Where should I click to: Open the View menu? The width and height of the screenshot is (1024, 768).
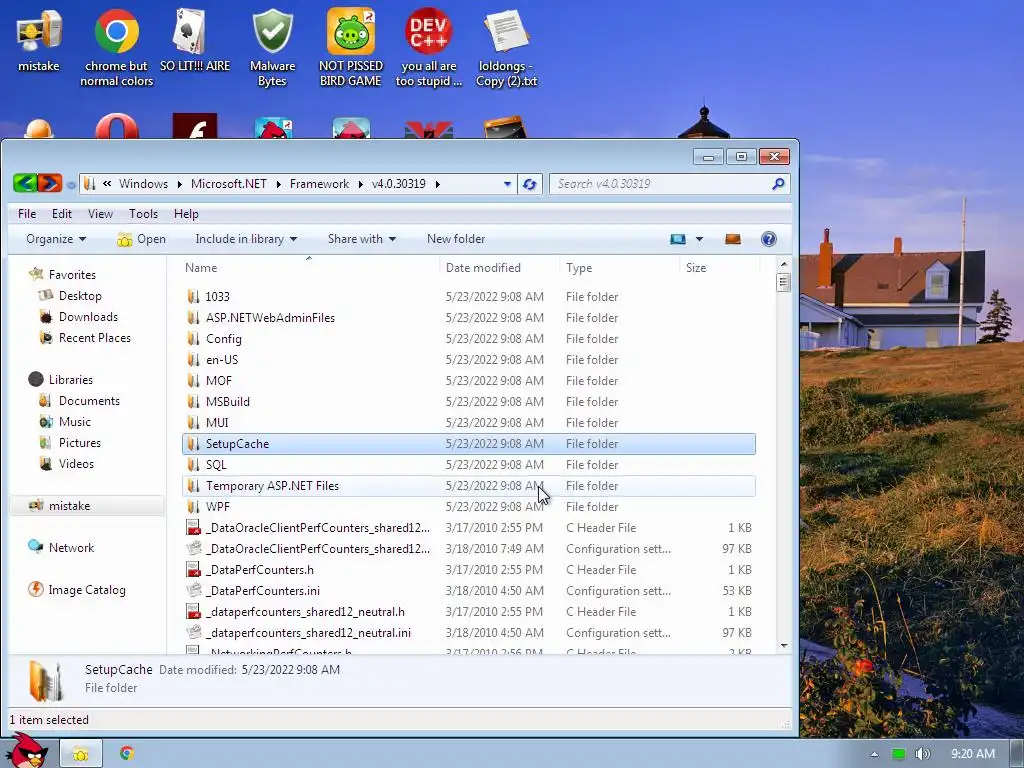coord(100,214)
